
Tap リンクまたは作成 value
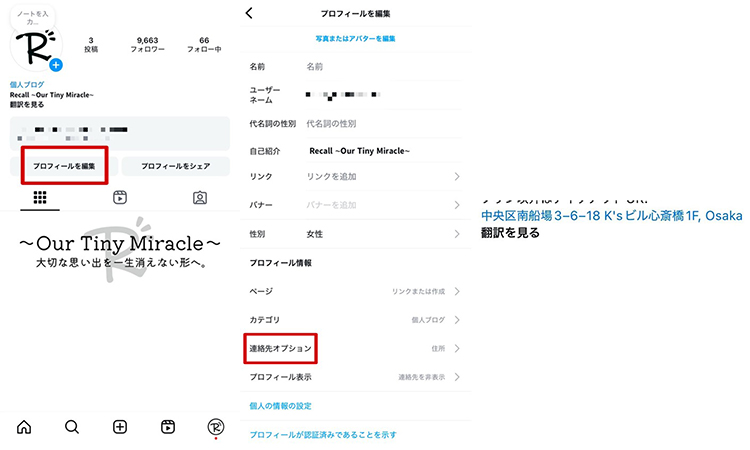(419, 291)
